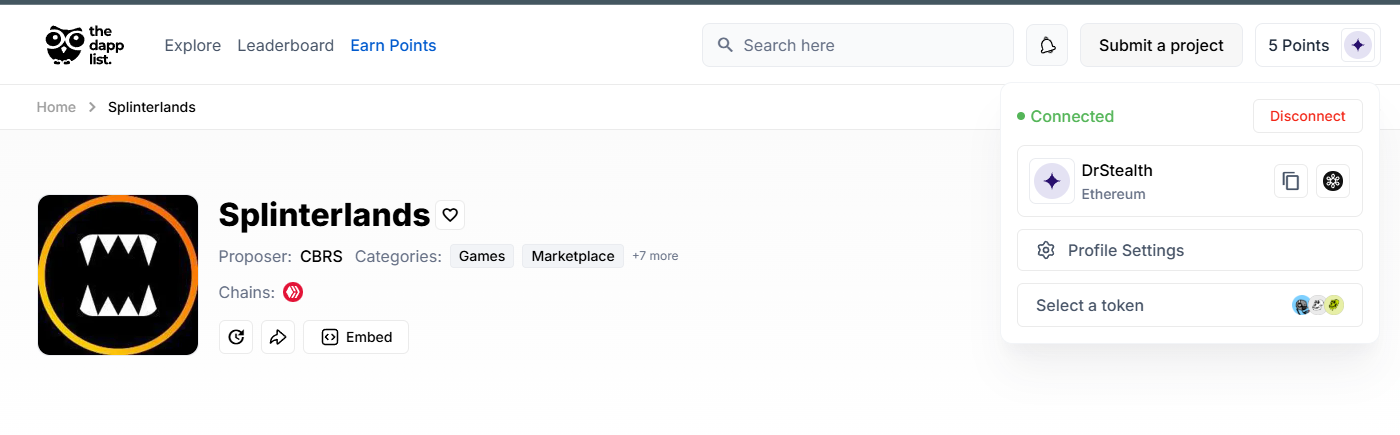
Task: Click the Search here field
Action: pos(858,45)
